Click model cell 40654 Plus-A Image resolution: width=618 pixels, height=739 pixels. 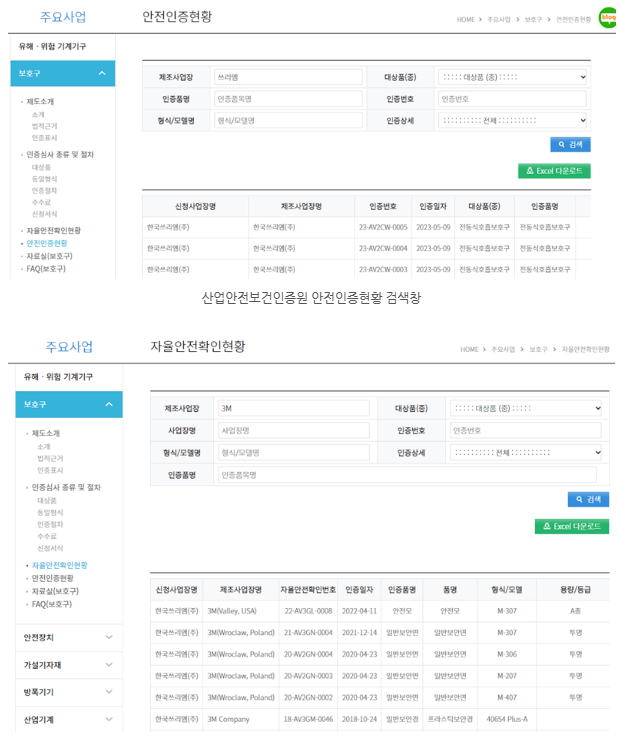[x=507, y=719]
